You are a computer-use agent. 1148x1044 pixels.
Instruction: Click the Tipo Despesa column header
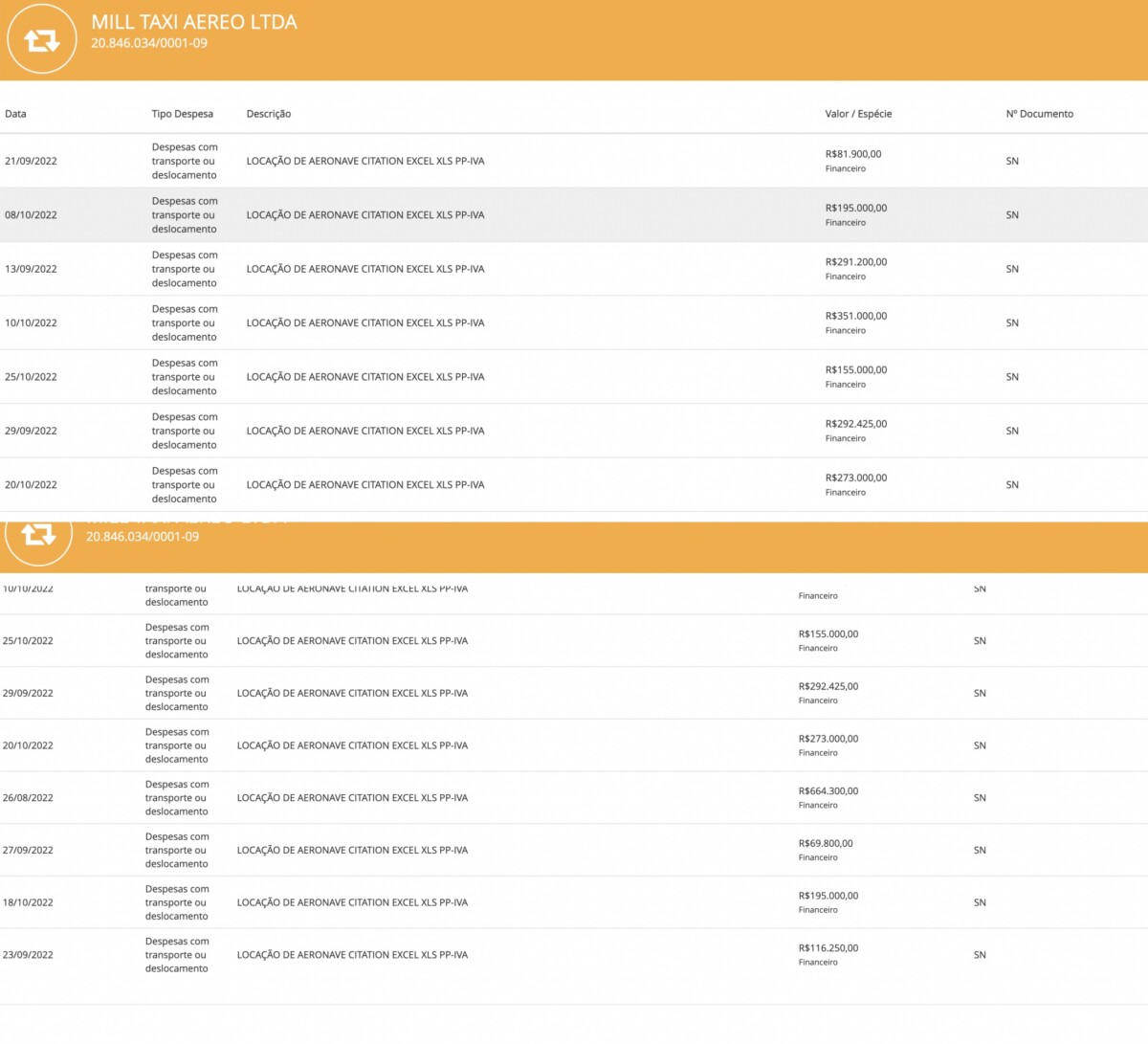pyautogui.click(x=182, y=114)
